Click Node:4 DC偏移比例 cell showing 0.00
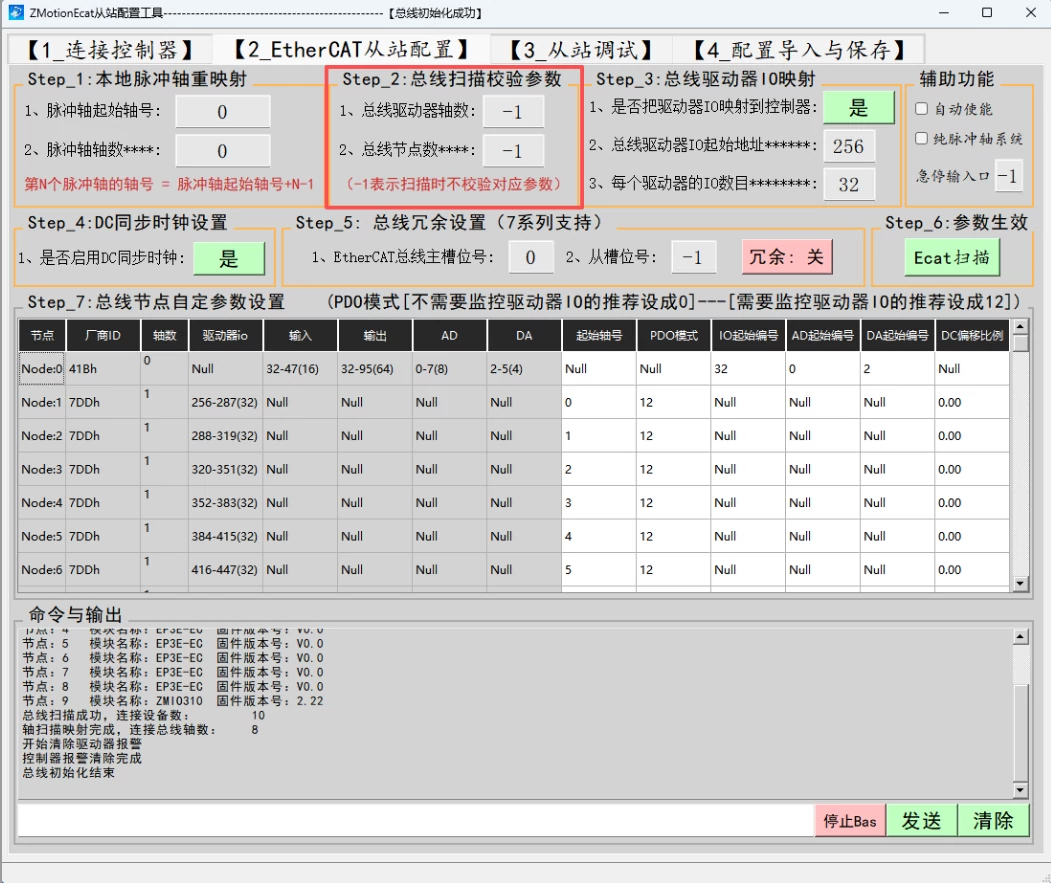This screenshot has height=883, width=1051. coord(972,503)
